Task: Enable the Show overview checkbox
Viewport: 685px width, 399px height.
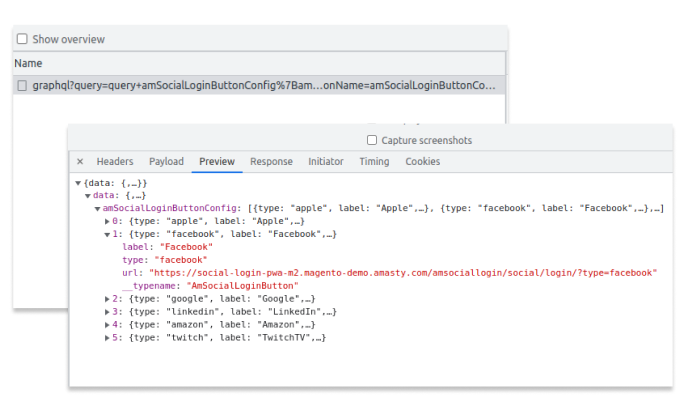Action: (x=22, y=39)
